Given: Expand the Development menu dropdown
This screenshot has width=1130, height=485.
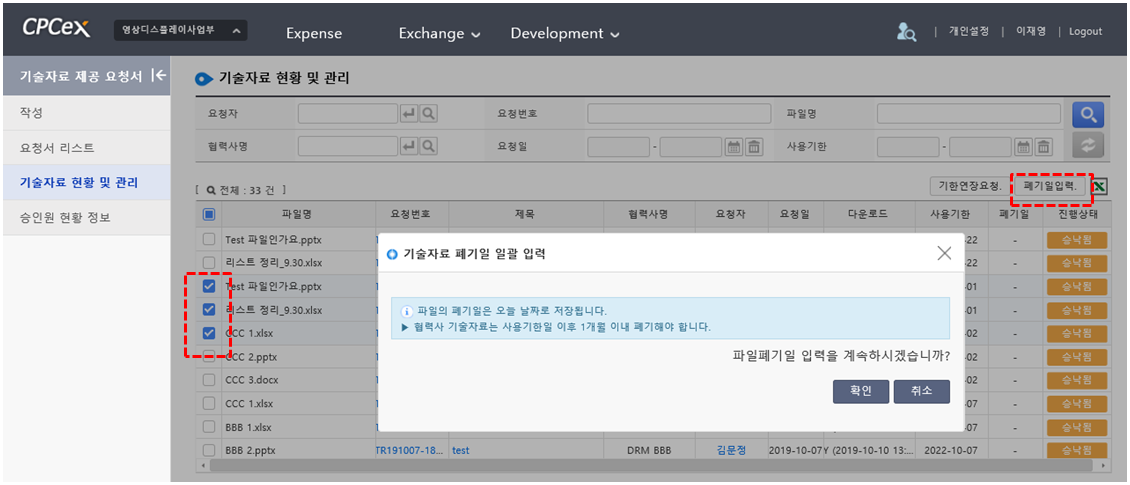Looking at the screenshot, I should coord(564,34).
